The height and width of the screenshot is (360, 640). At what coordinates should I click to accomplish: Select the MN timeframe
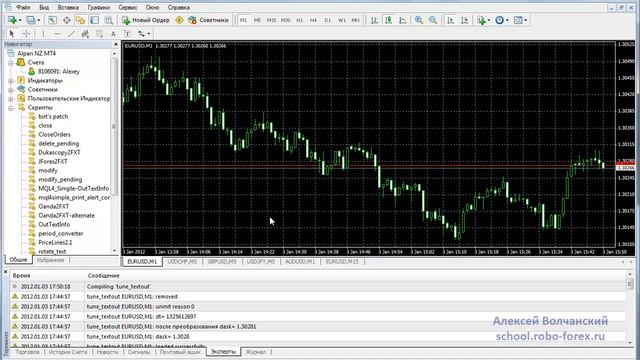[x=356, y=20]
